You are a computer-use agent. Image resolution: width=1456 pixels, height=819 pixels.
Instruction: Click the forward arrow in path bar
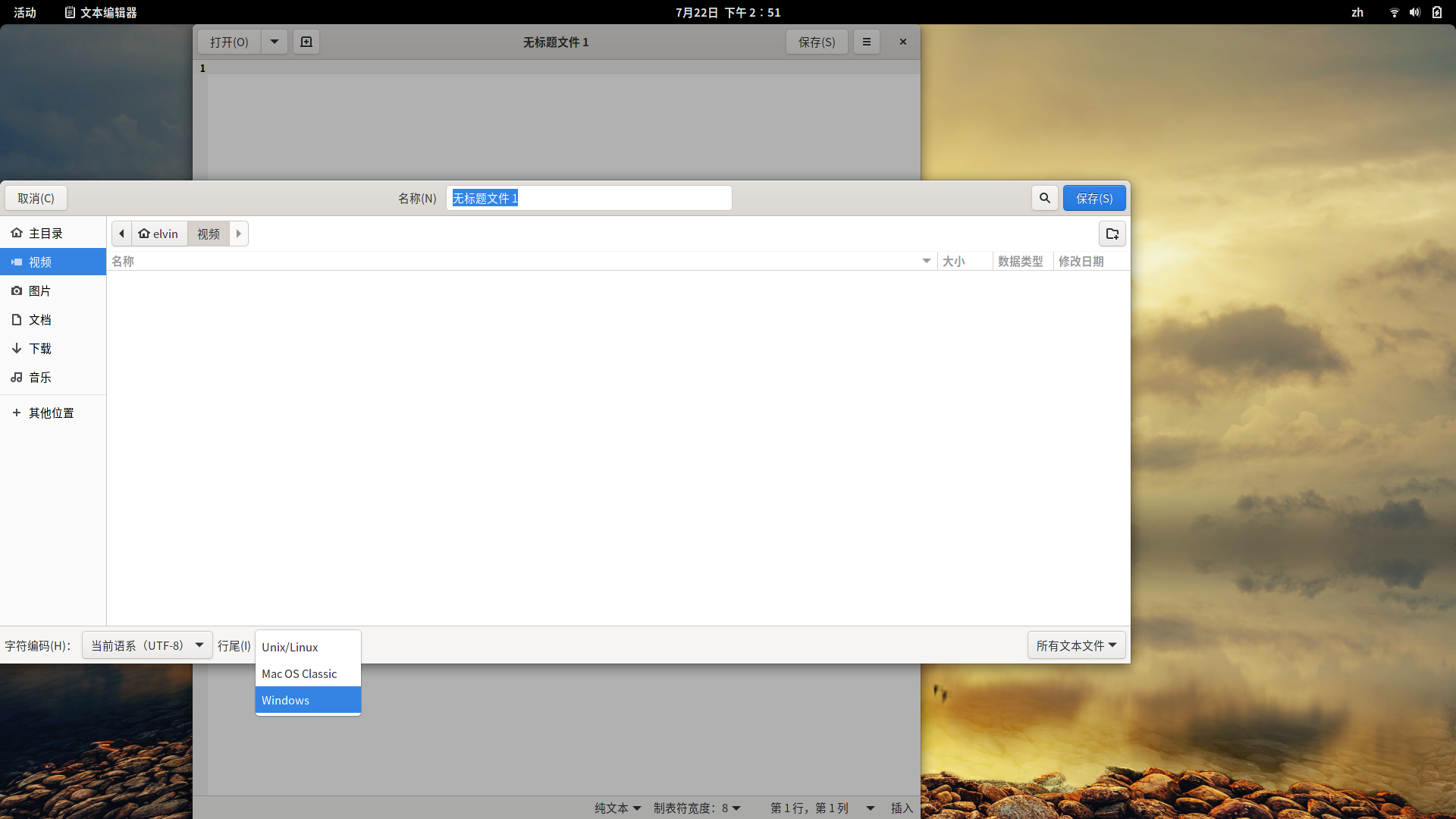pos(239,234)
